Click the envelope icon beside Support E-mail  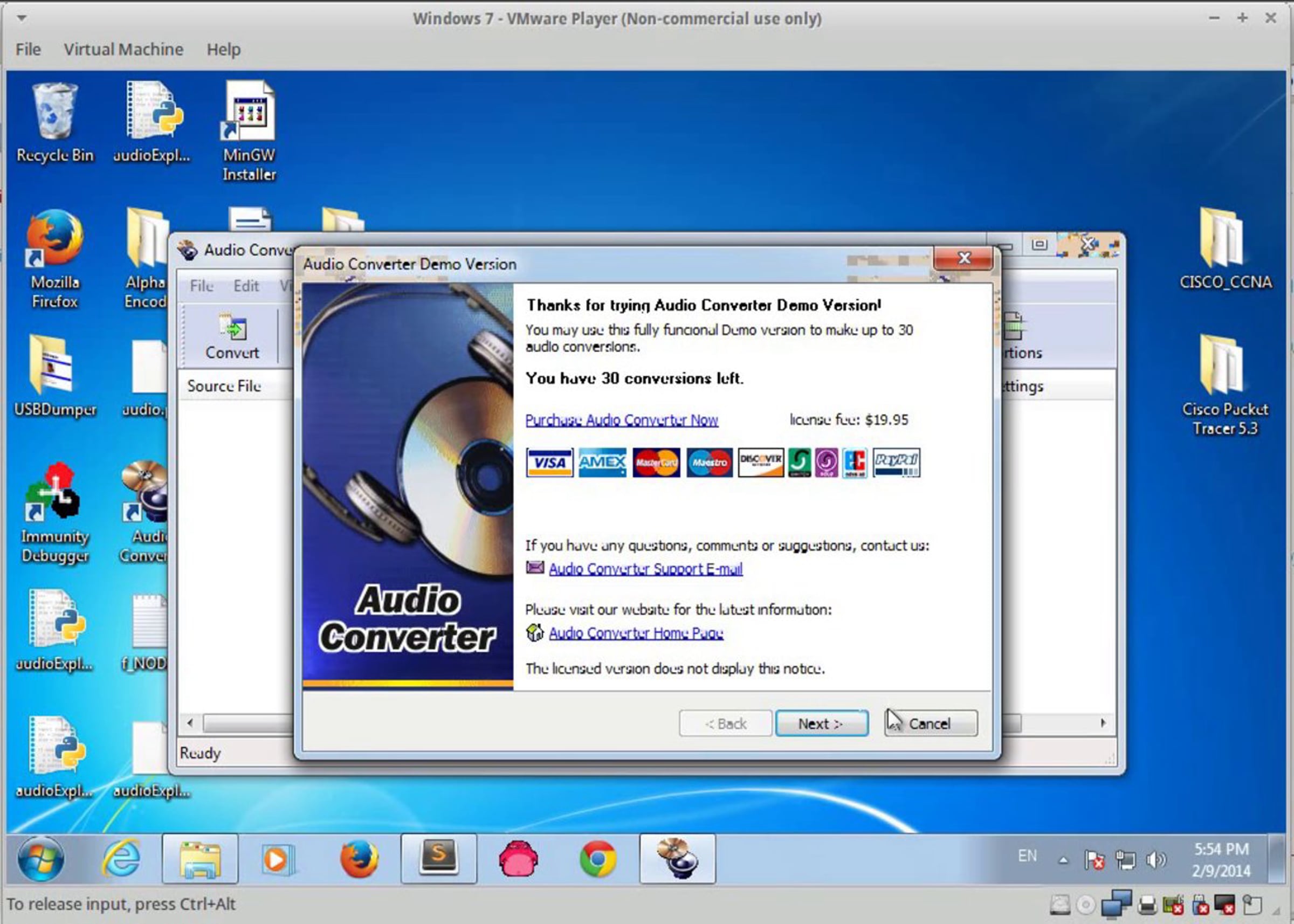pos(534,567)
